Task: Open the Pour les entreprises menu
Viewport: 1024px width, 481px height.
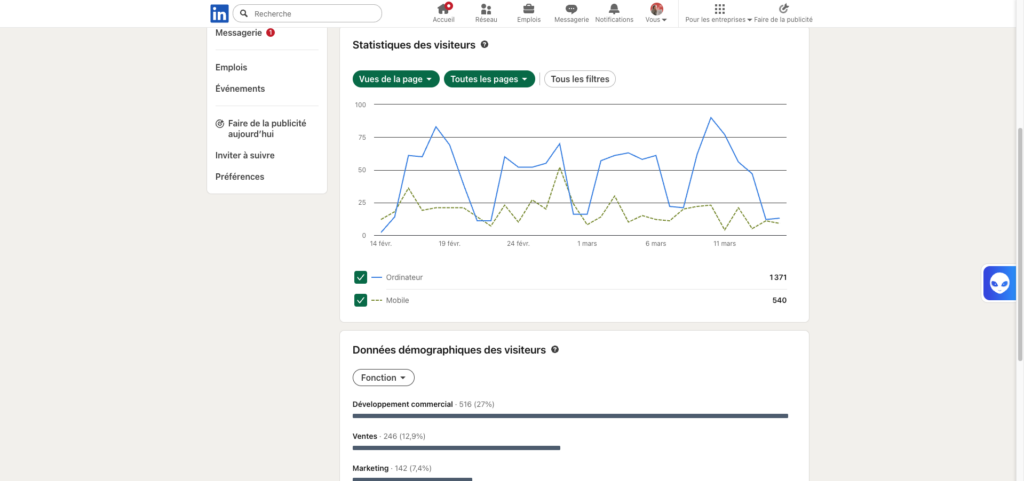Action: 719,13
